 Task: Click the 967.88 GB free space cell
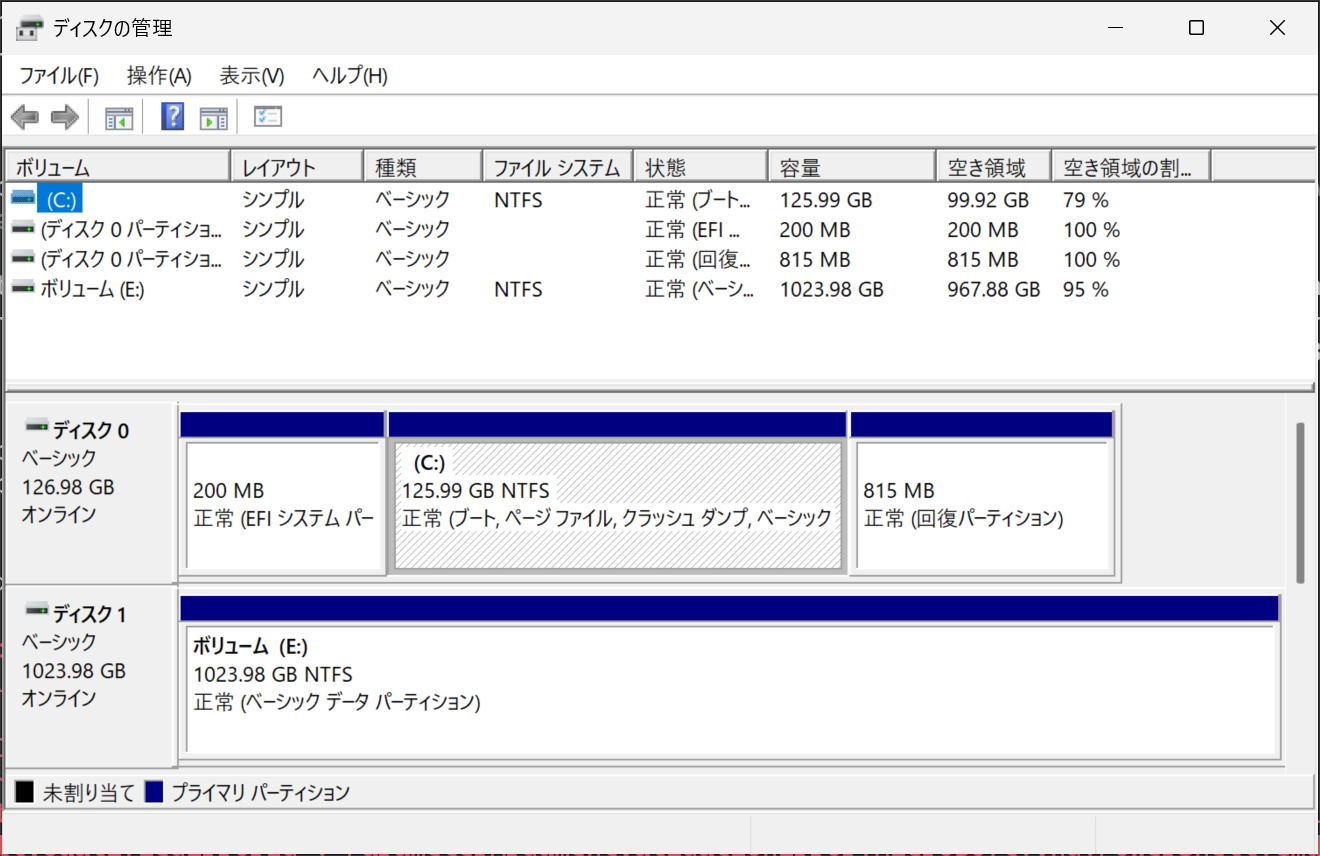click(x=994, y=290)
